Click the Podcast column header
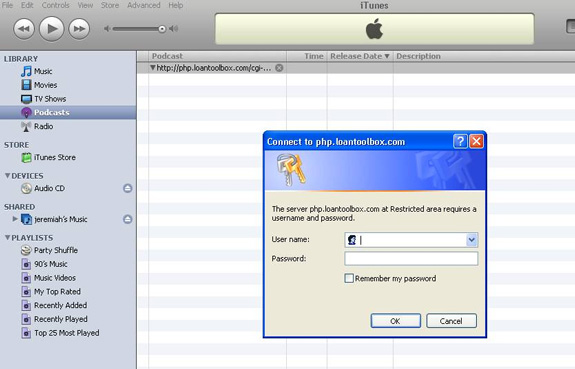Image resolution: width=575 pixels, height=369 pixels. (x=217, y=56)
